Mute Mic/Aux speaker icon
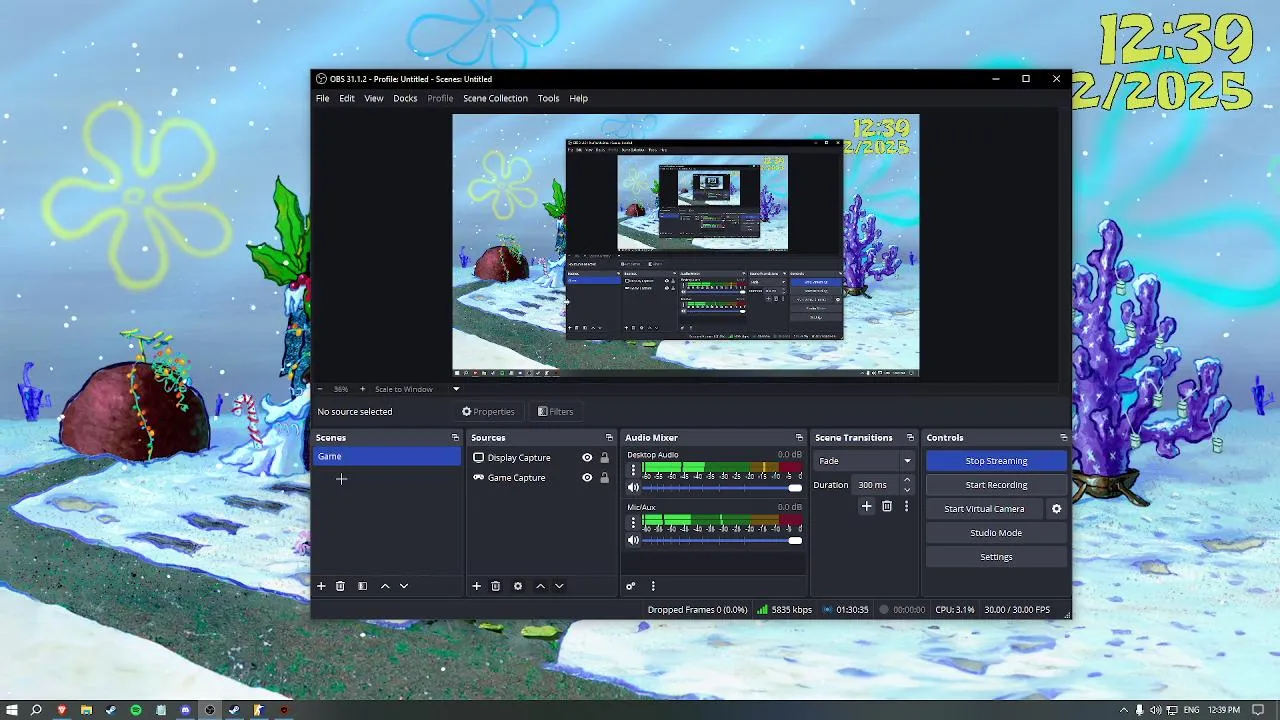The width and height of the screenshot is (1280, 720). click(633, 540)
